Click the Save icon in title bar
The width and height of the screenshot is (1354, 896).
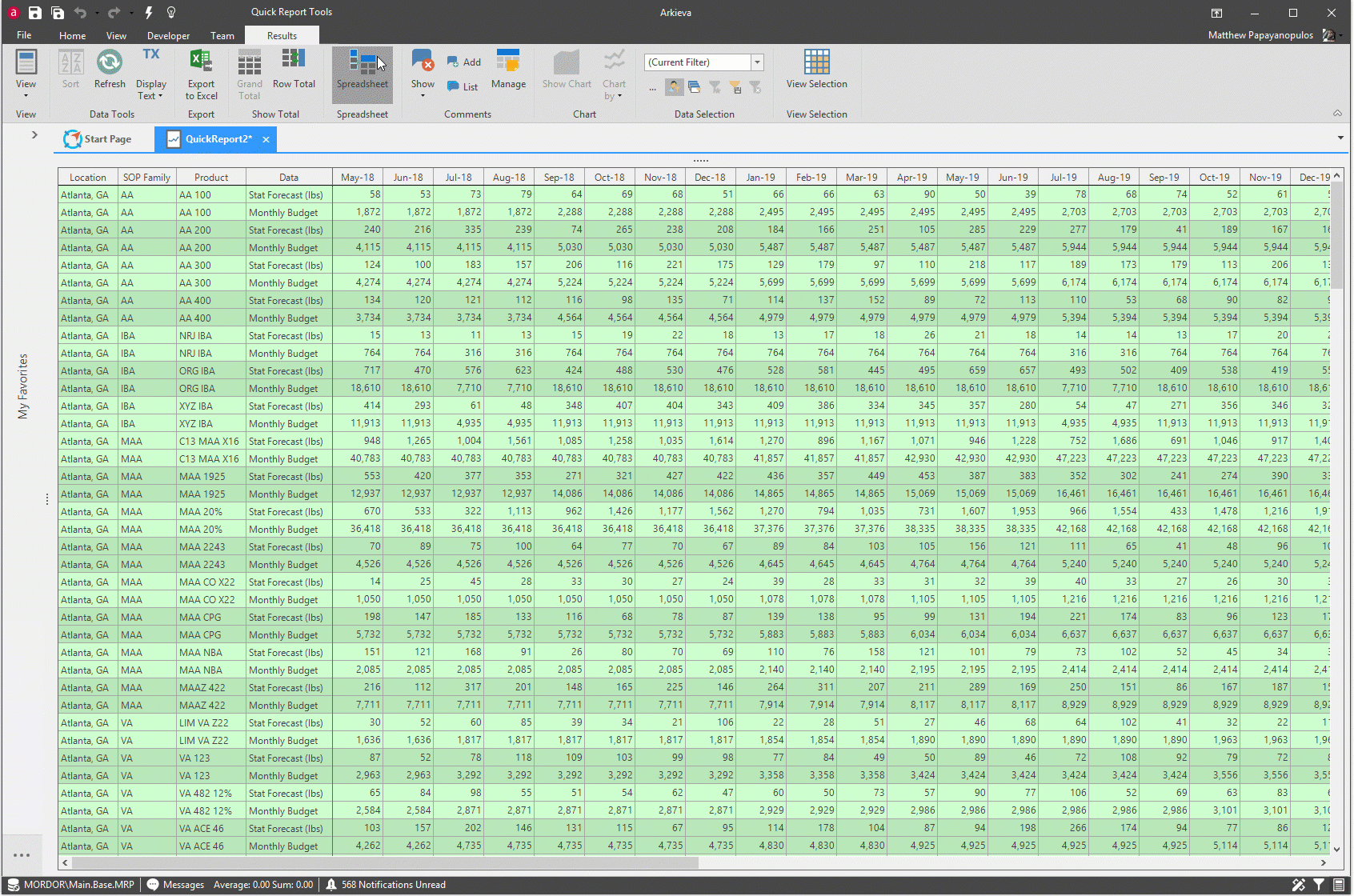[x=34, y=13]
